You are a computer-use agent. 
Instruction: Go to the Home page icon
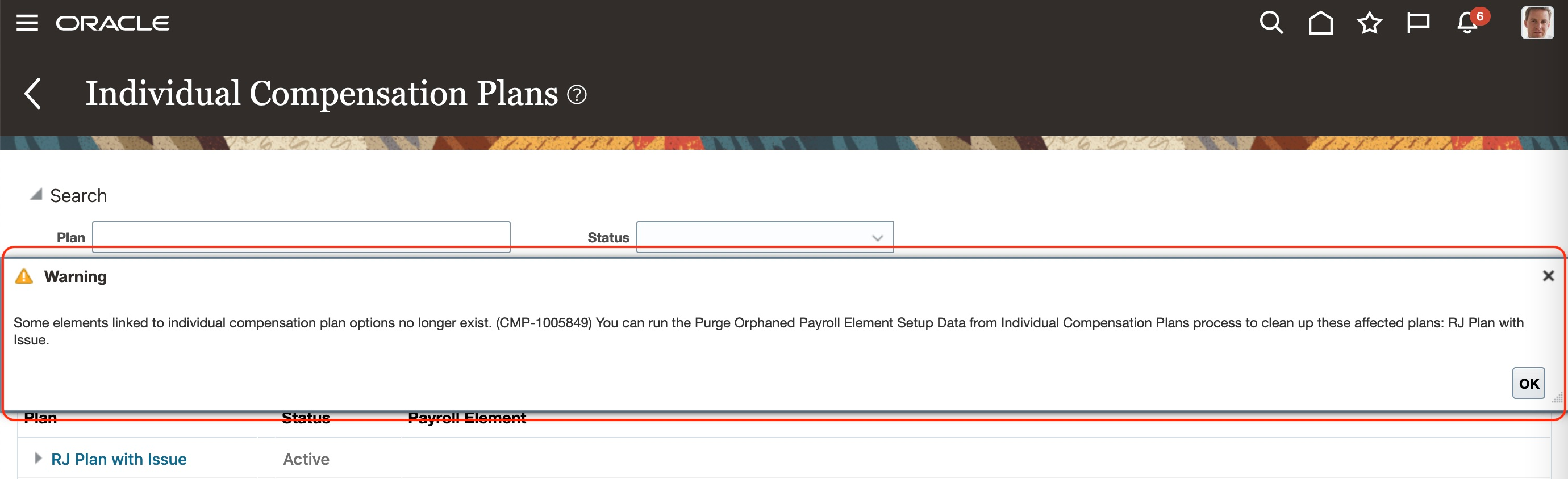click(1320, 23)
